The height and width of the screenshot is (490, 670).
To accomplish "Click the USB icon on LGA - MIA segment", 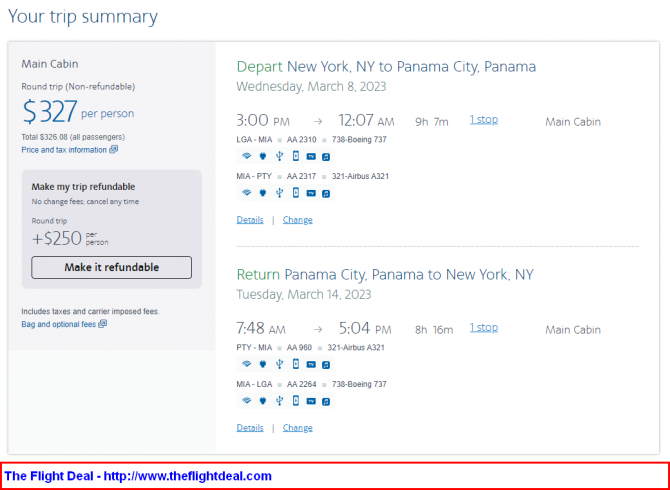I will pos(279,156).
